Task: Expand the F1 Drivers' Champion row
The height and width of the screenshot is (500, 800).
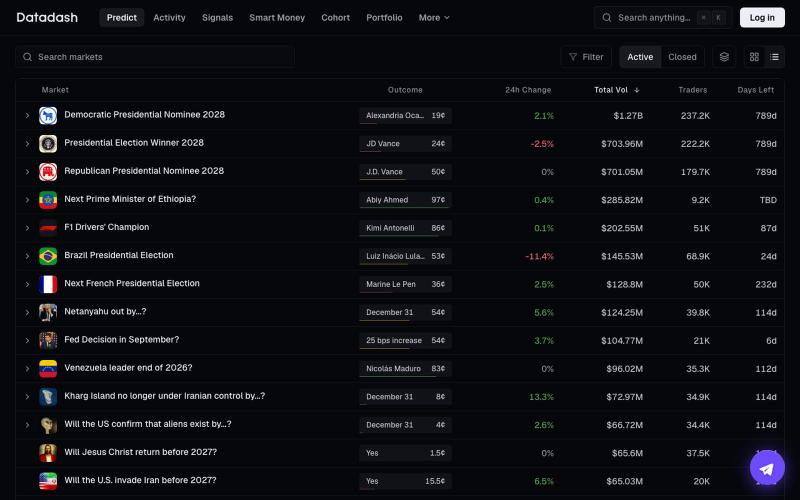Action: (27, 228)
